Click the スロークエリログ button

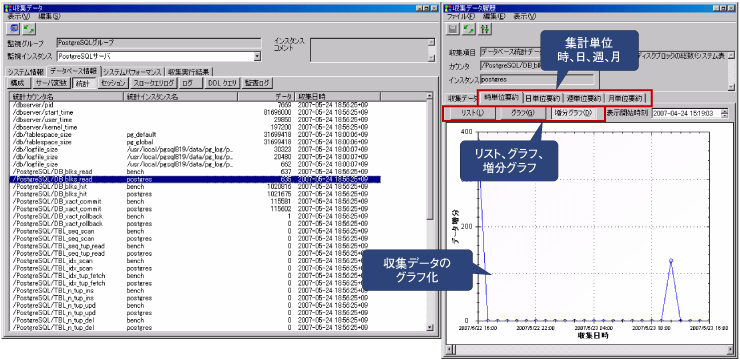pos(153,83)
